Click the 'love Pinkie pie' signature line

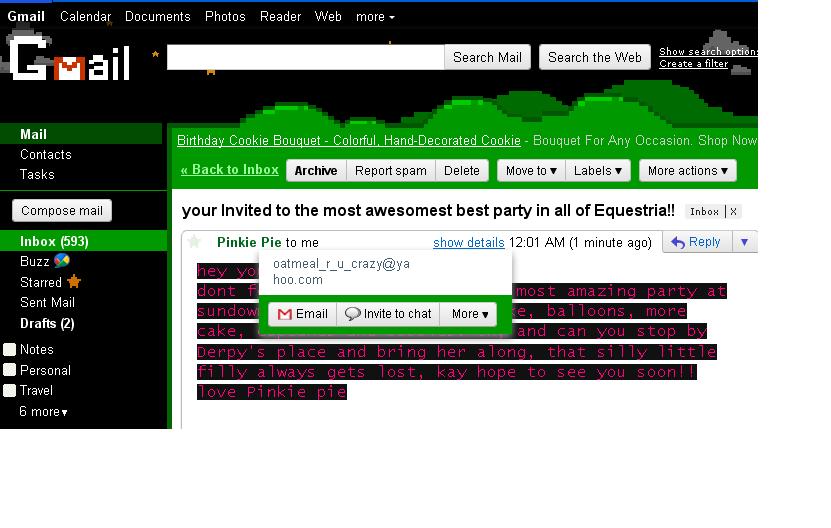272,392
